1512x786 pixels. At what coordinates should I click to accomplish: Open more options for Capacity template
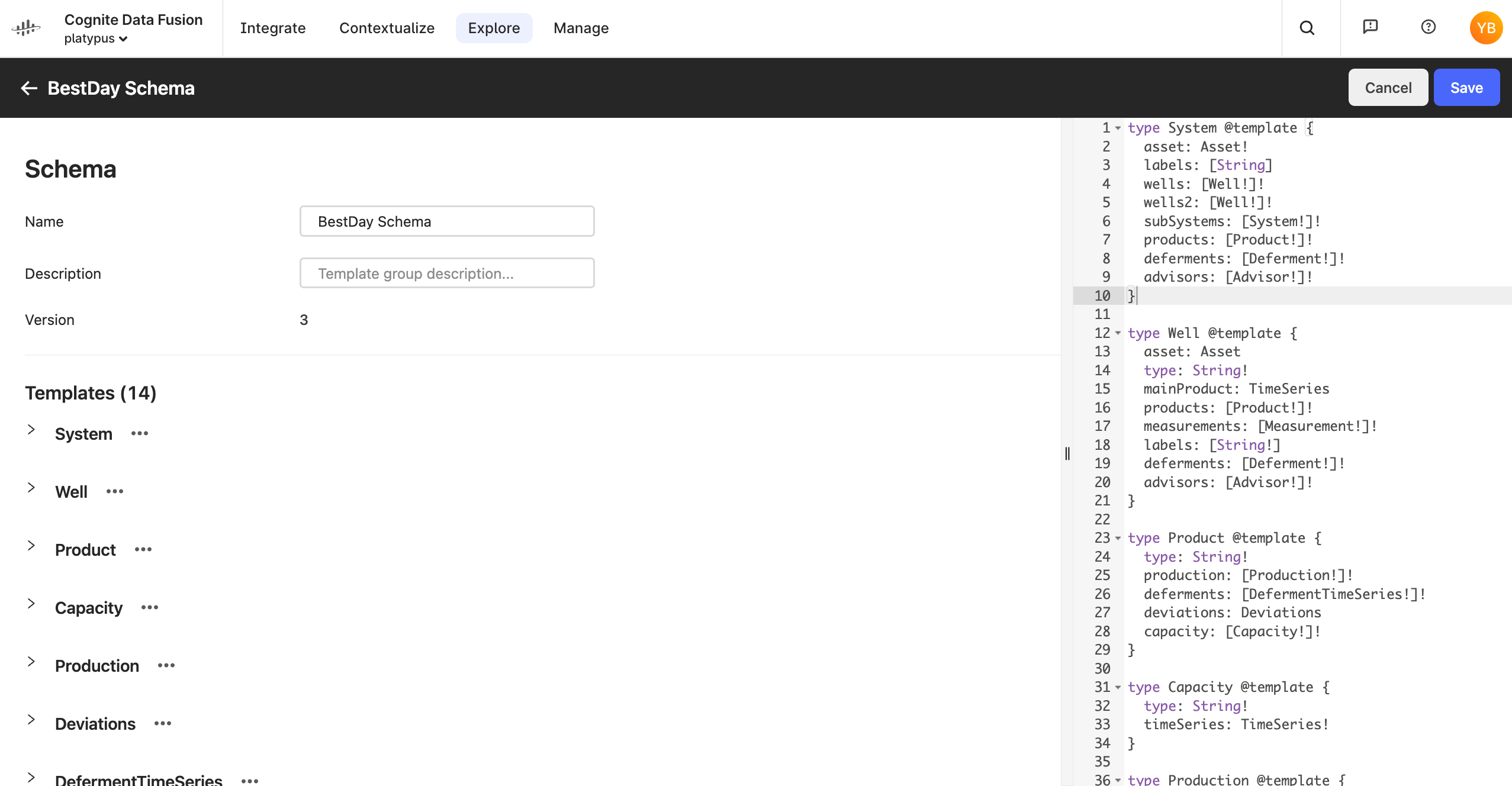(150, 607)
